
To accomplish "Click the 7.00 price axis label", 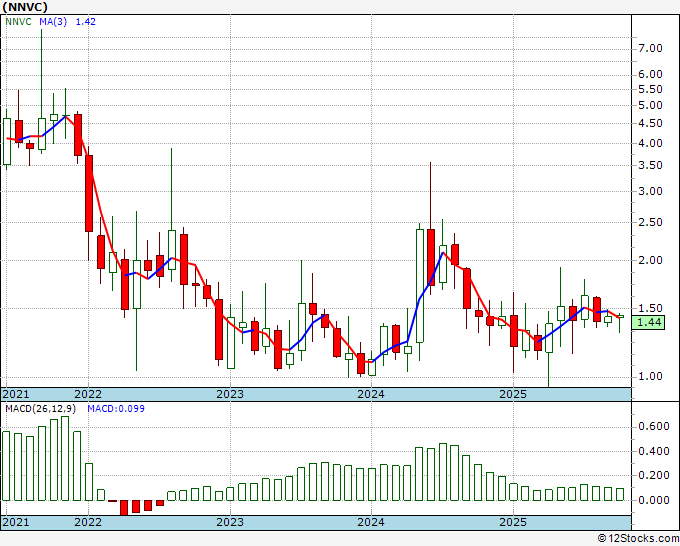I will click(x=650, y=48).
